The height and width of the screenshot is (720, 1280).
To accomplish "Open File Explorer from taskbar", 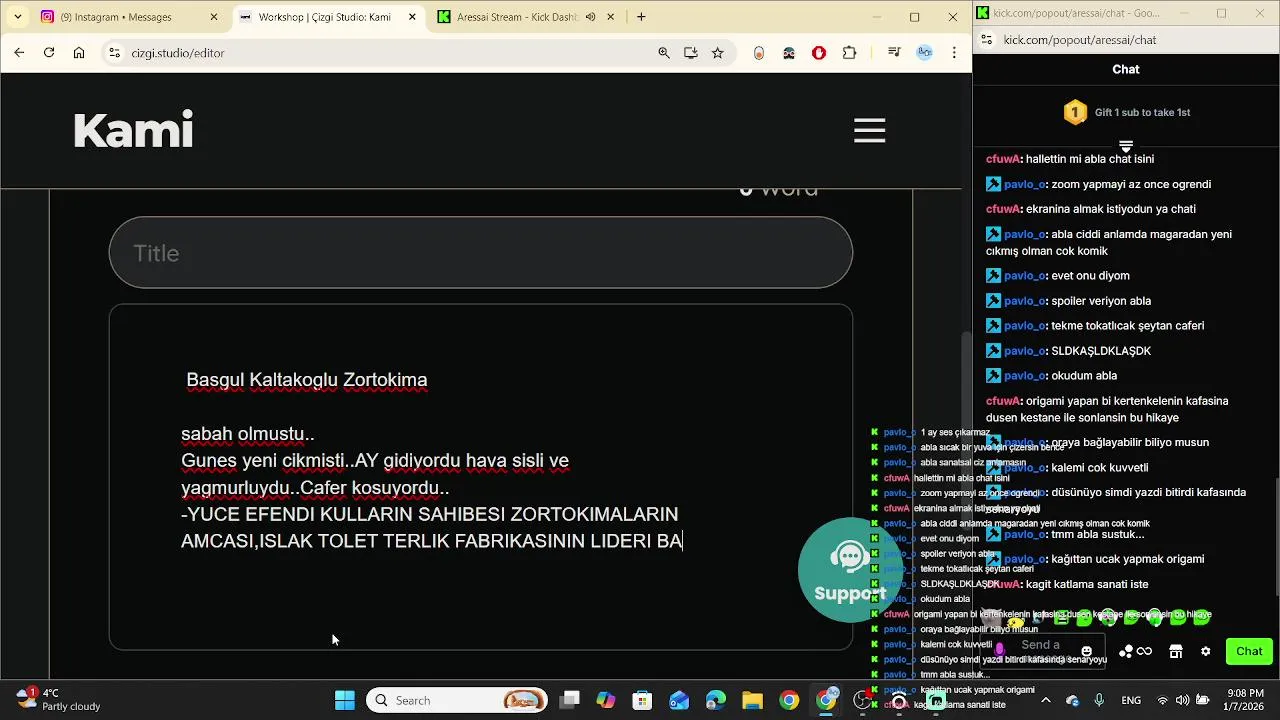I will [x=752, y=700].
